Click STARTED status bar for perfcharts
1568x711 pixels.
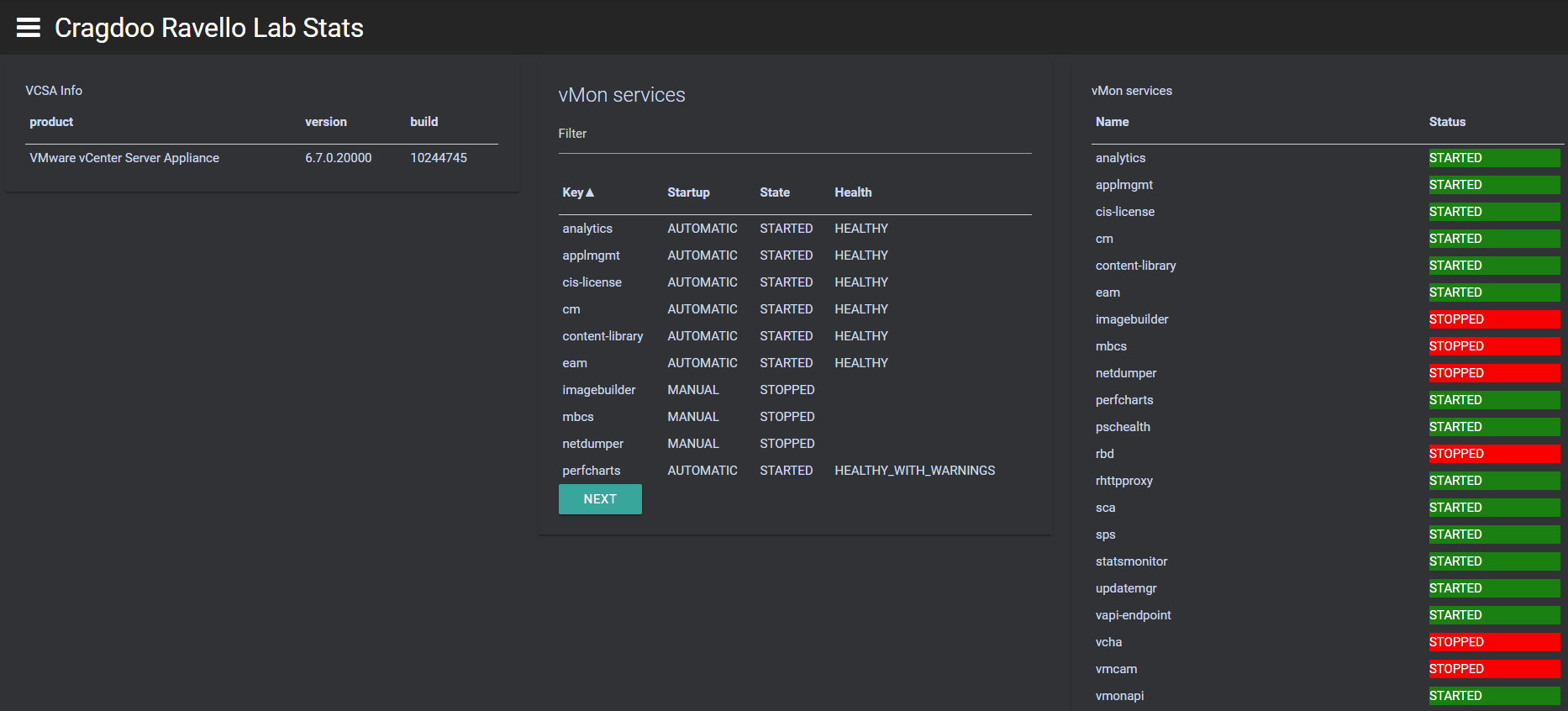click(1494, 400)
